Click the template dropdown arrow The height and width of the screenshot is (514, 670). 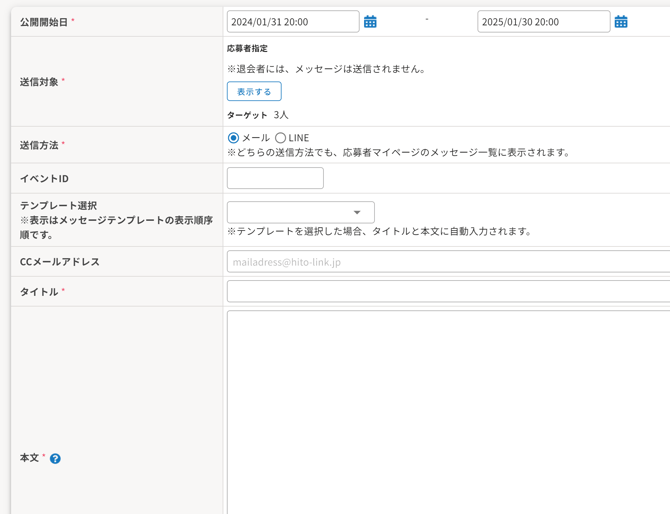pos(357,212)
